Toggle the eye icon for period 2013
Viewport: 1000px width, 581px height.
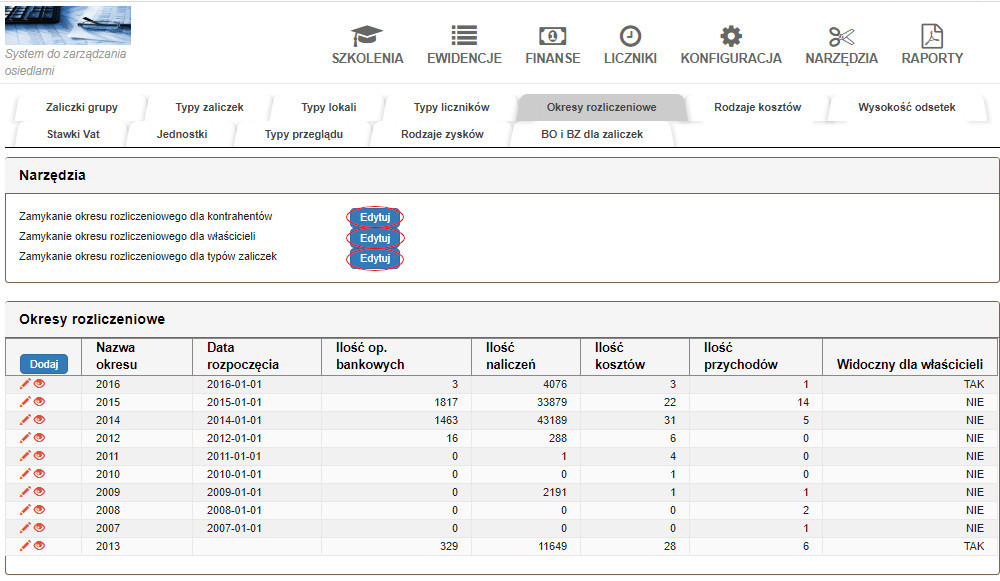[40, 546]
